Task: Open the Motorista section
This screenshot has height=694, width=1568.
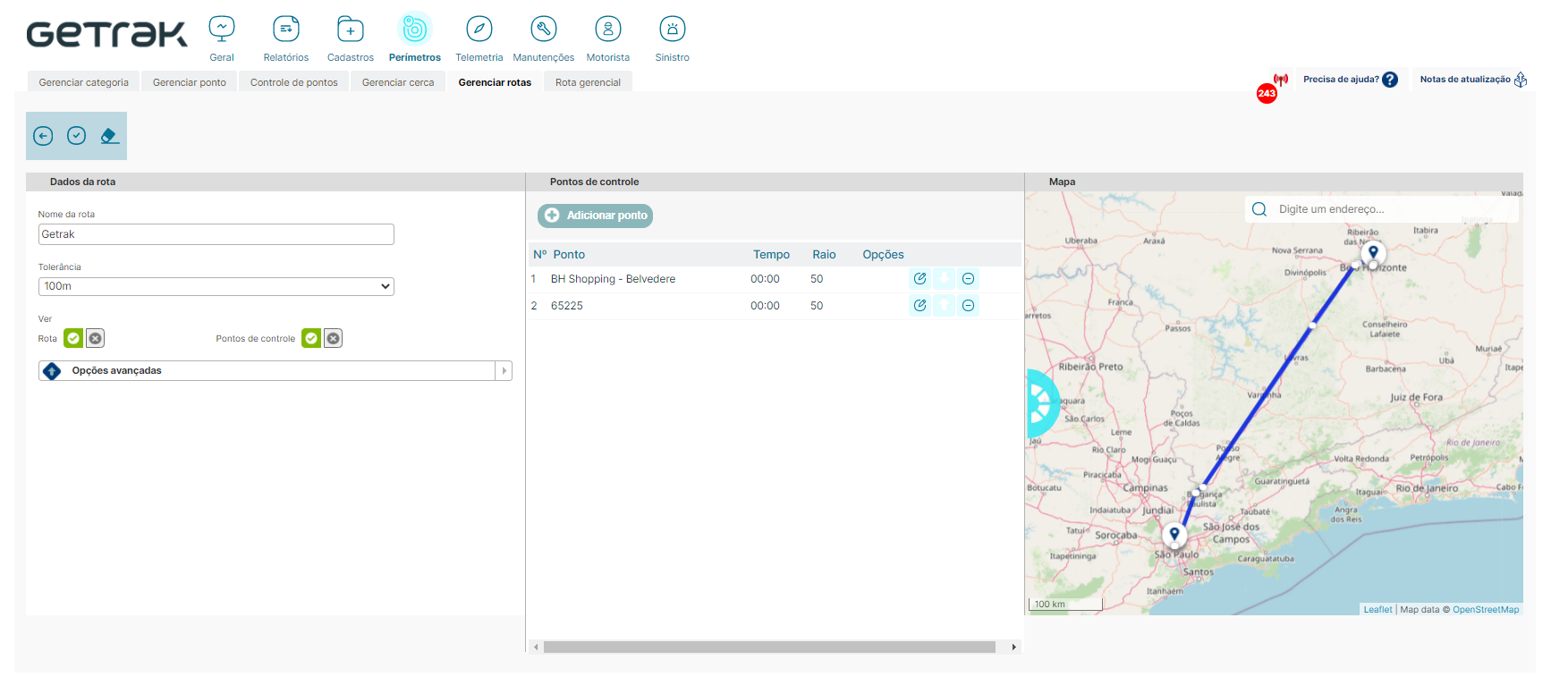Action: click(x=608, y=29)
